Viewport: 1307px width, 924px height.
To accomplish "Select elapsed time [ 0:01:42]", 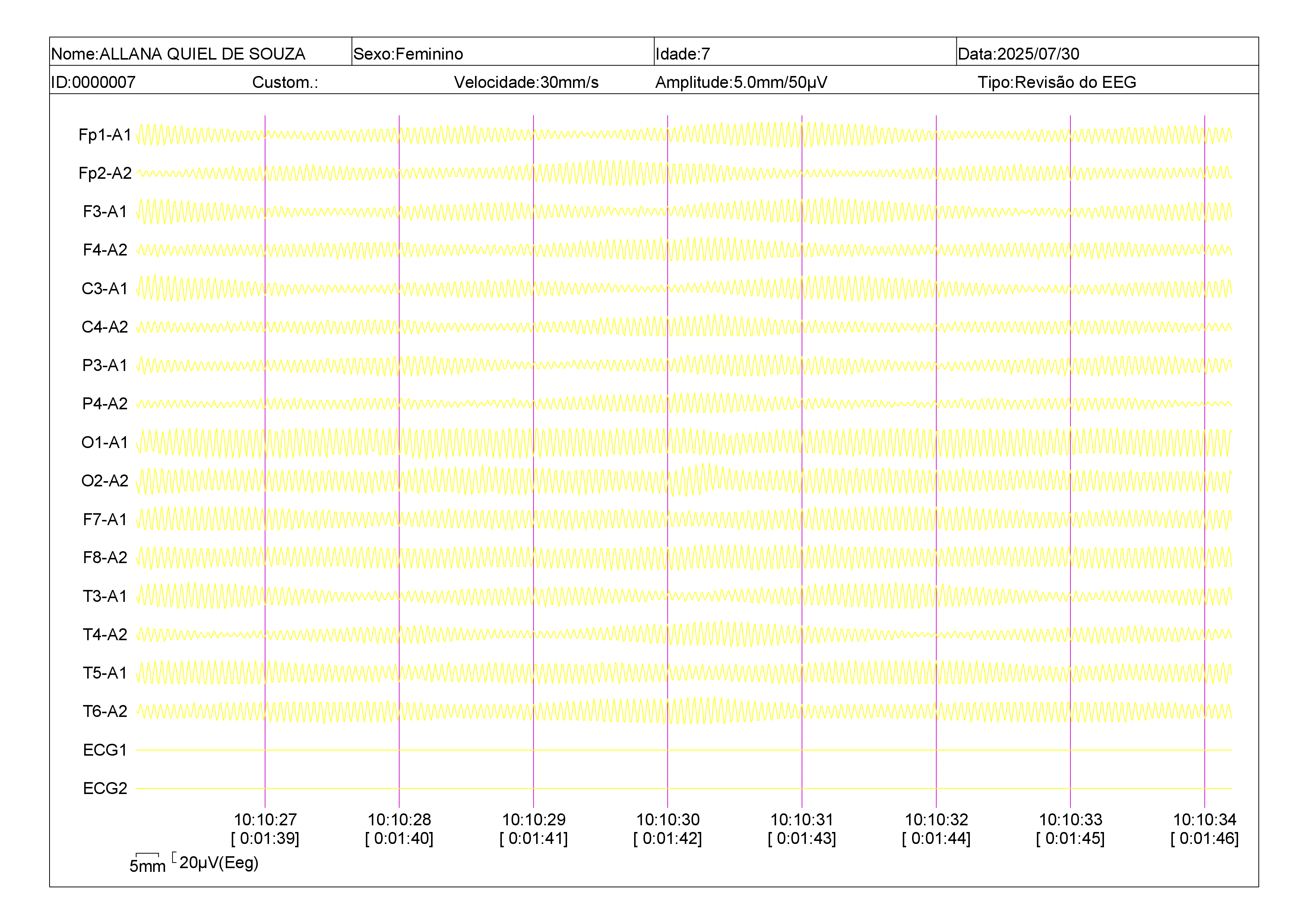I will (668, 839).
